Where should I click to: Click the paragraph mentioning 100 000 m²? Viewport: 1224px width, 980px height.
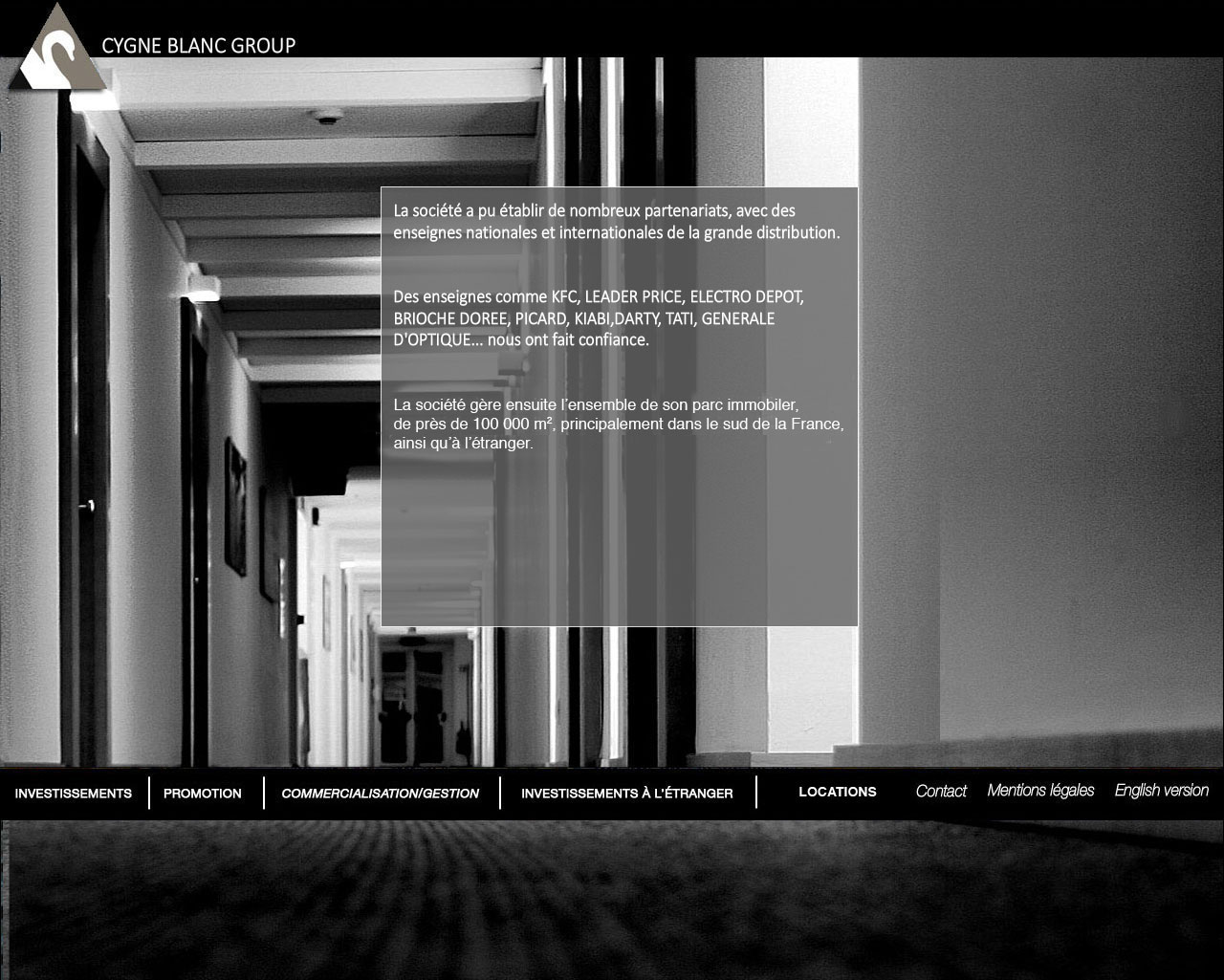click(619, 424)
